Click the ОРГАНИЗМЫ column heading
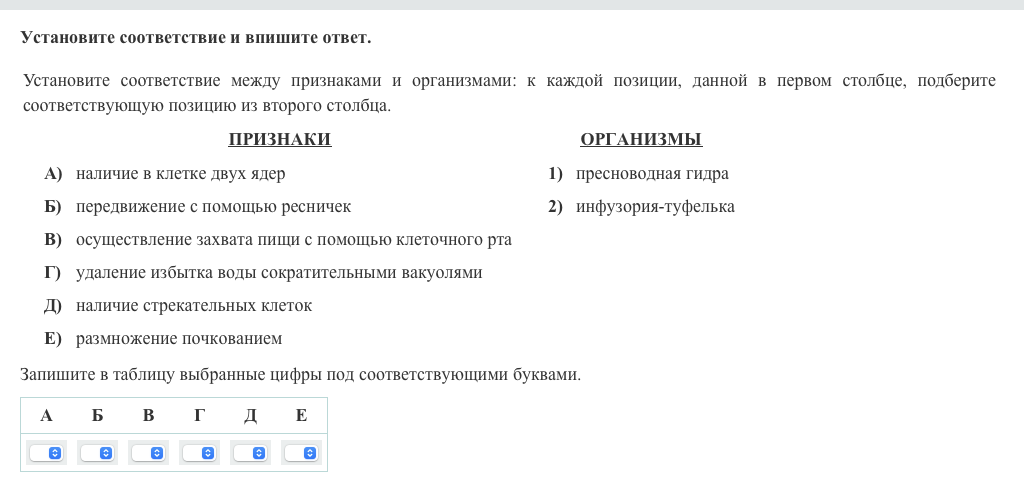 [x=641, y=140]
